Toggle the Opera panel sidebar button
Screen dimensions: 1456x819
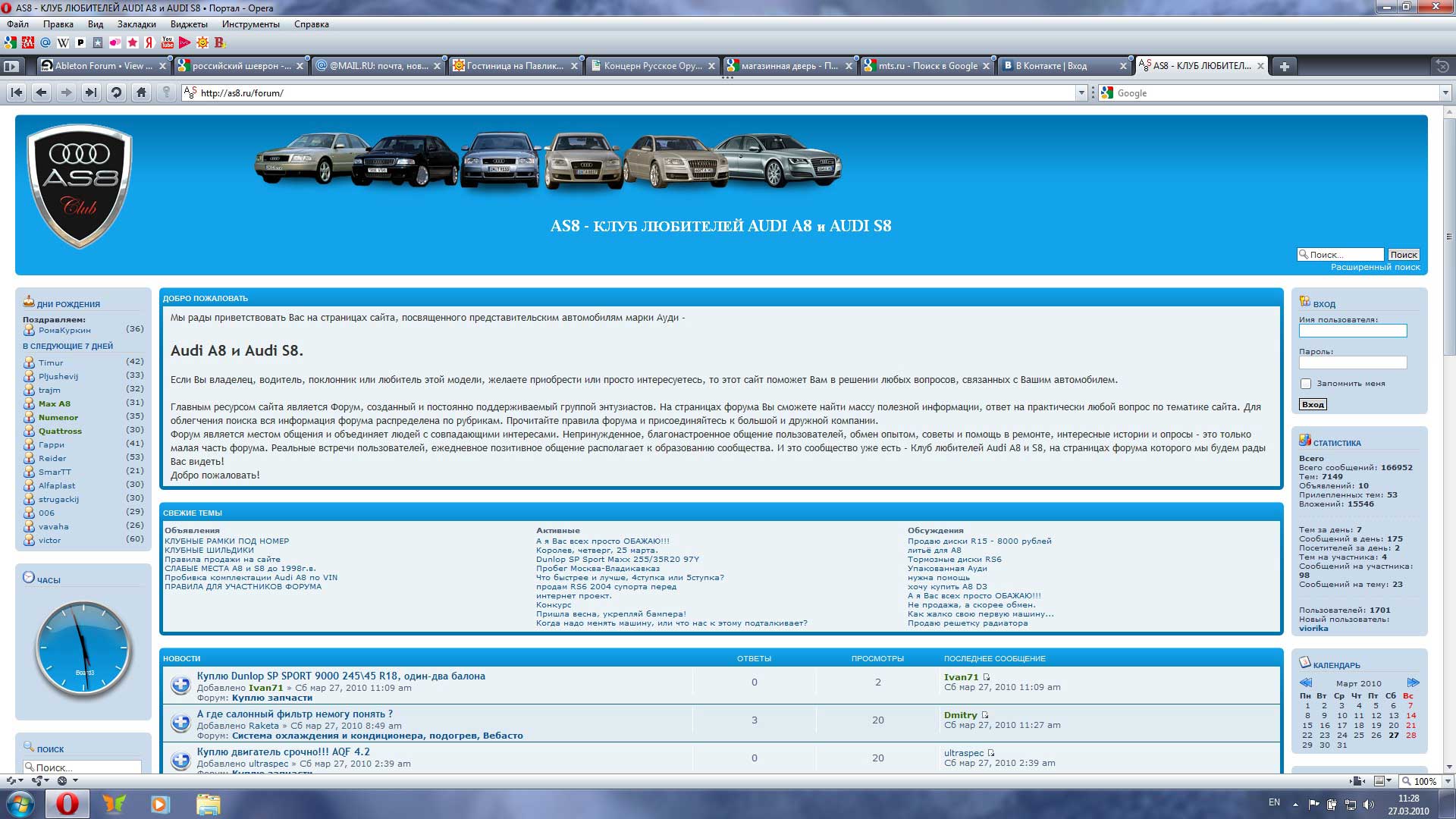pyautogui.click(x=11, y=66)
